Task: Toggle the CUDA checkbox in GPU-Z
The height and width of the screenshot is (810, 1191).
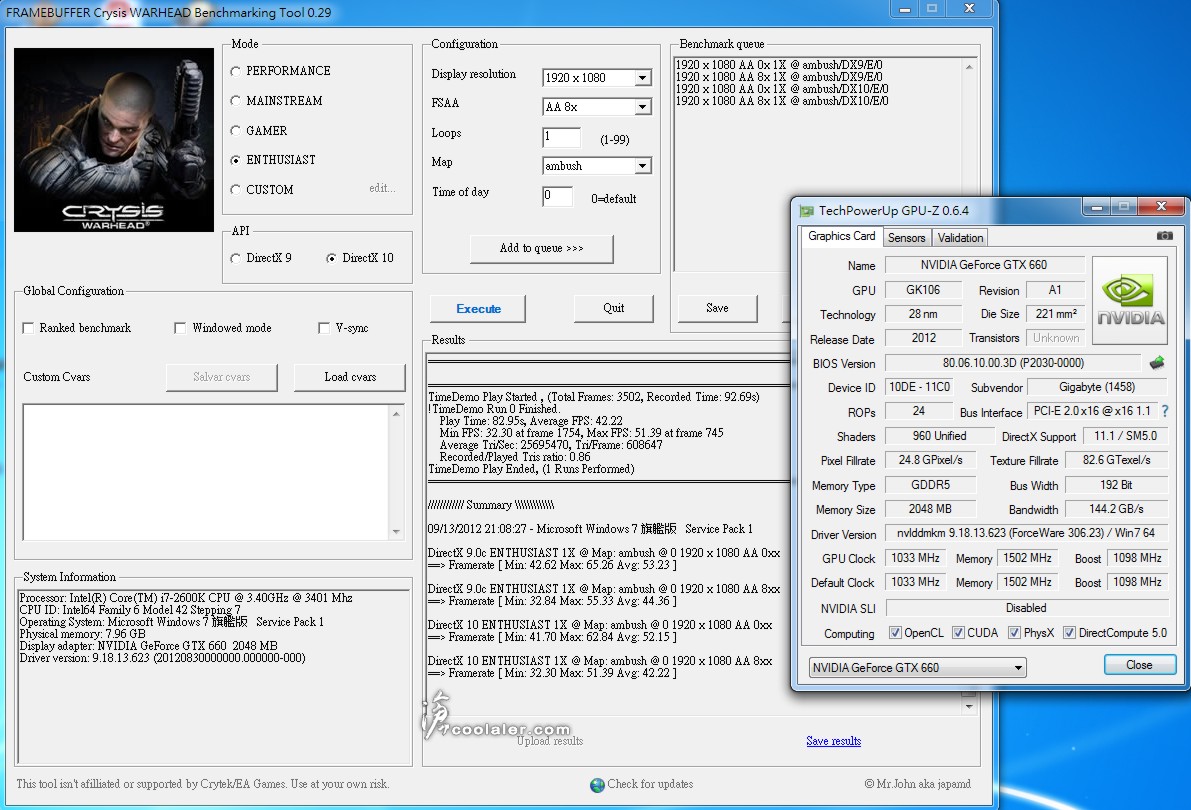Action: pos(959,633)
